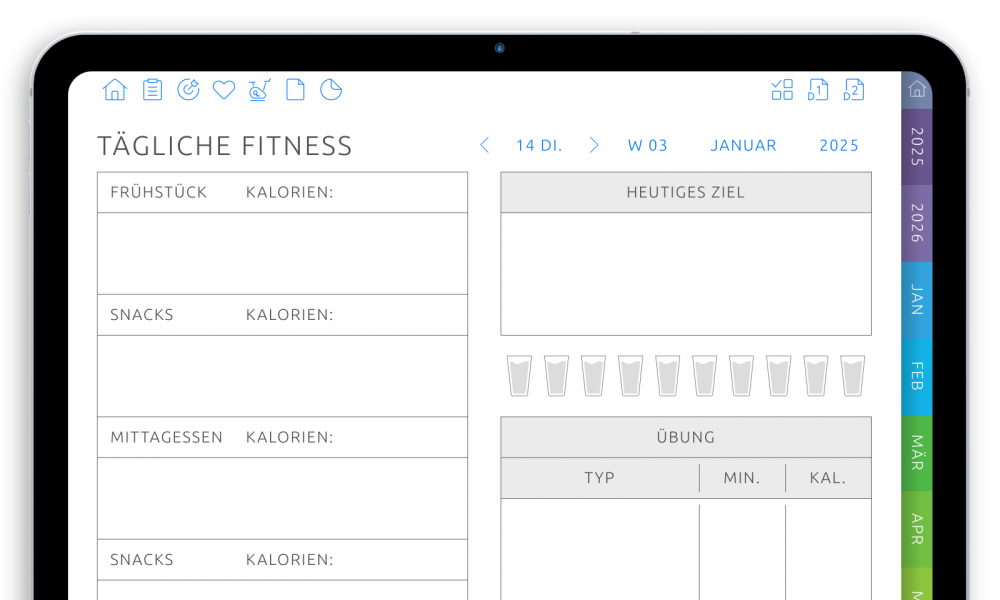Click the MITTAGESSEN label
The image size is (1000, 600).
166,437
